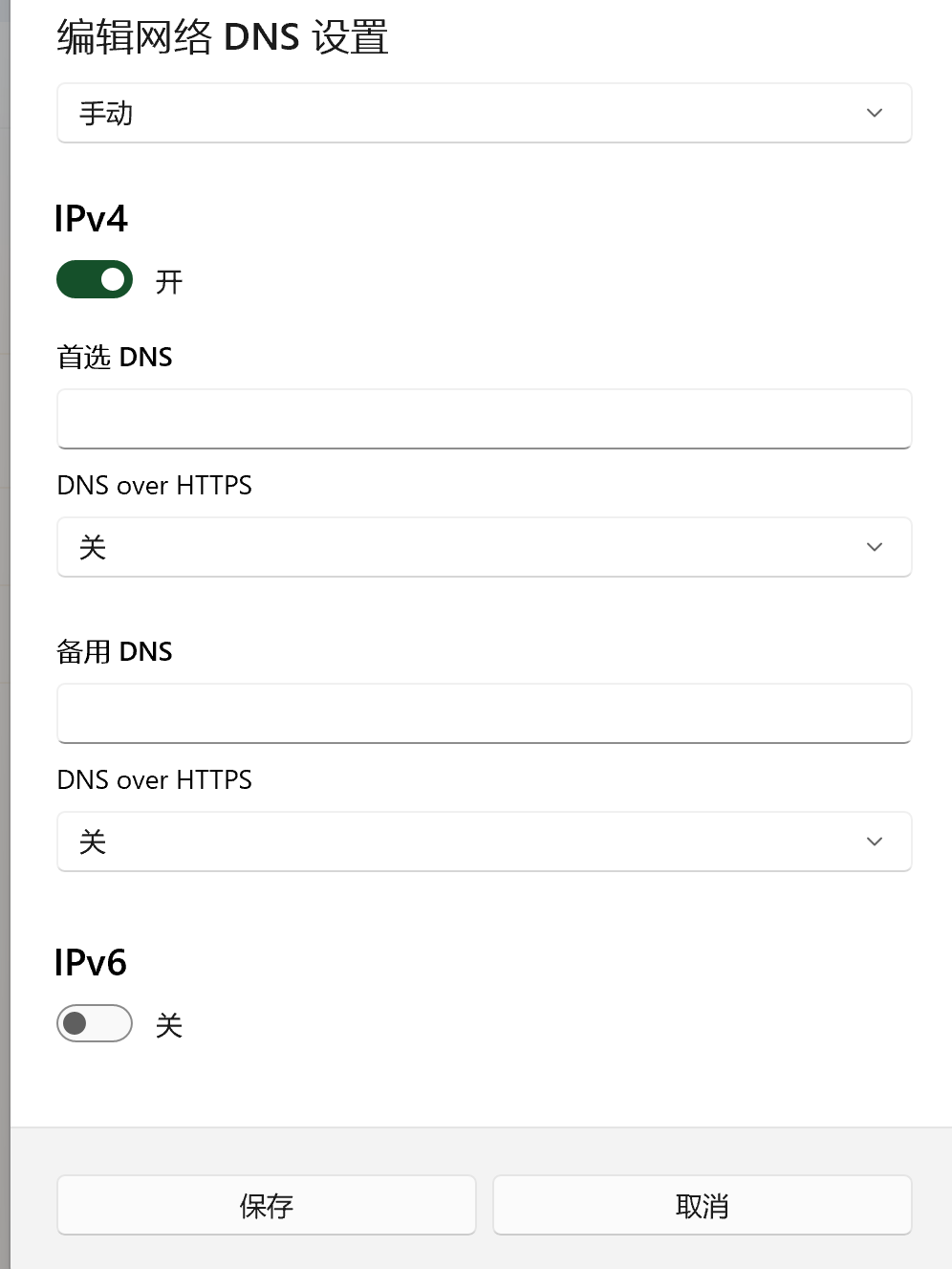Focus the 备用 DNS address field

pyautogui.click(x=484, y=713)
